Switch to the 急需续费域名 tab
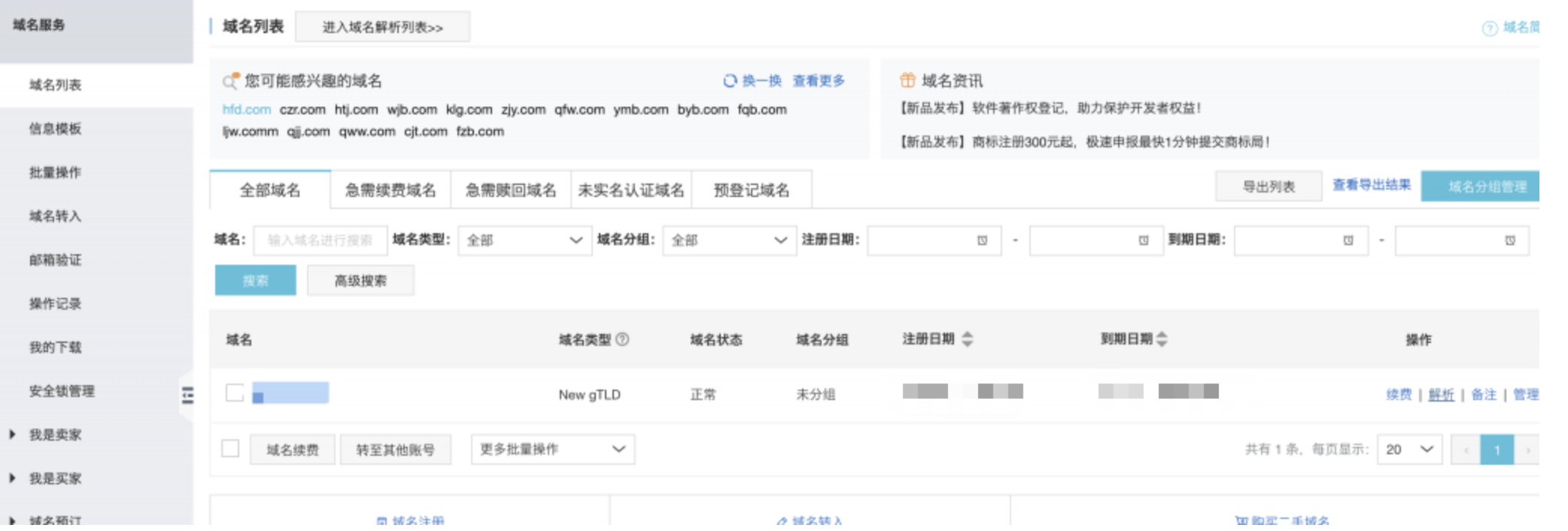This screenshot has height=531, width=1568. tap(390, 190)
